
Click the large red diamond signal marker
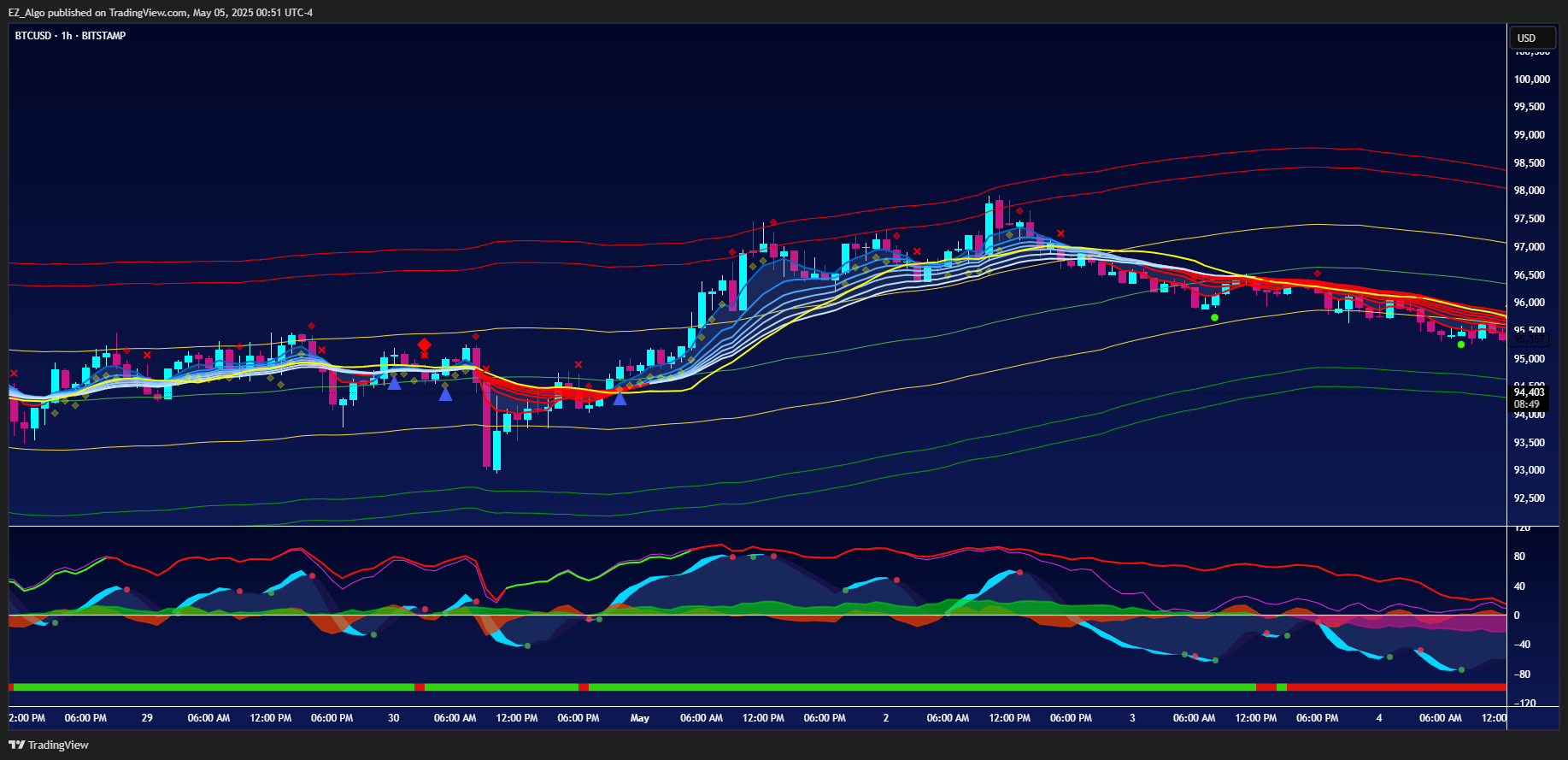click(x=425, y=345)
